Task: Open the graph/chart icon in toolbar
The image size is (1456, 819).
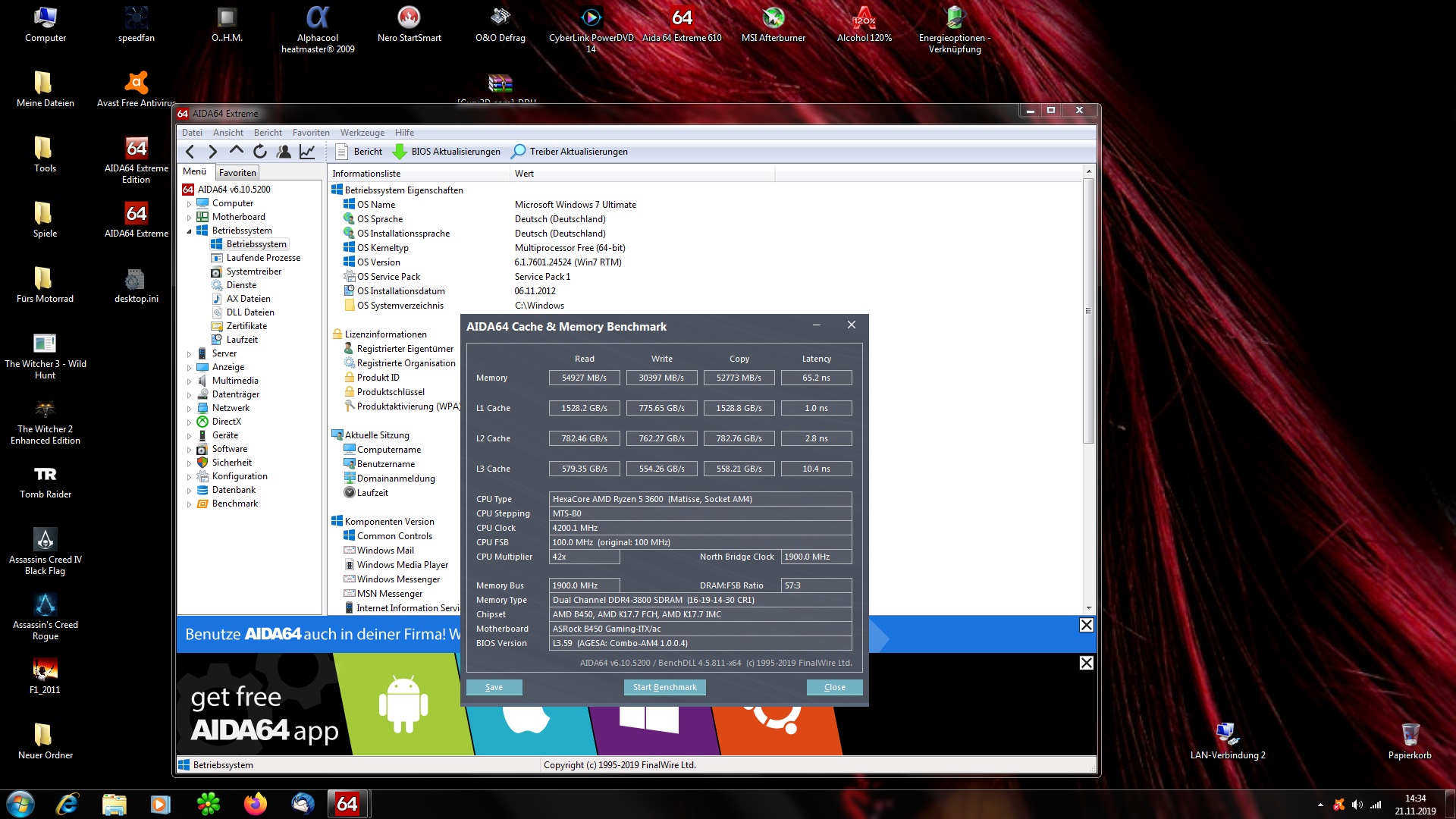Action: (x=307, y=152)
